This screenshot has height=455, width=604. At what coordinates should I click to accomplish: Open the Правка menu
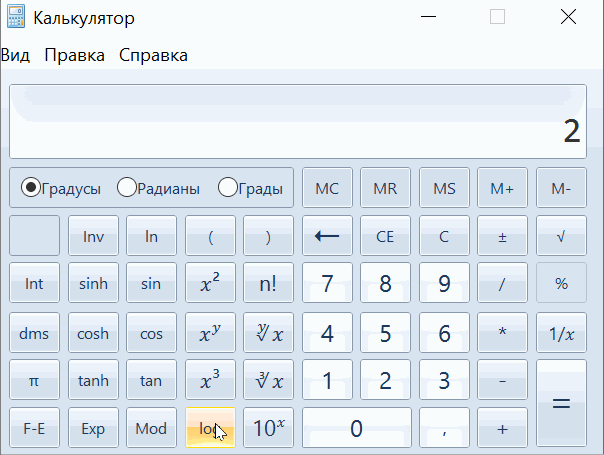74,55
